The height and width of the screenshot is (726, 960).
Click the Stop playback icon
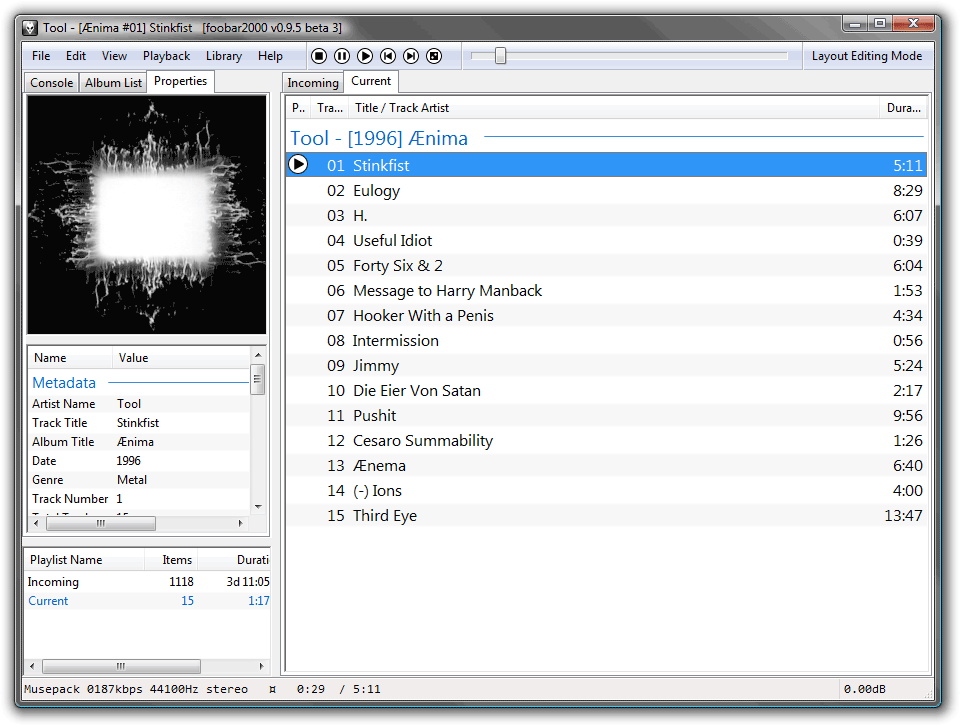point(319,56)
